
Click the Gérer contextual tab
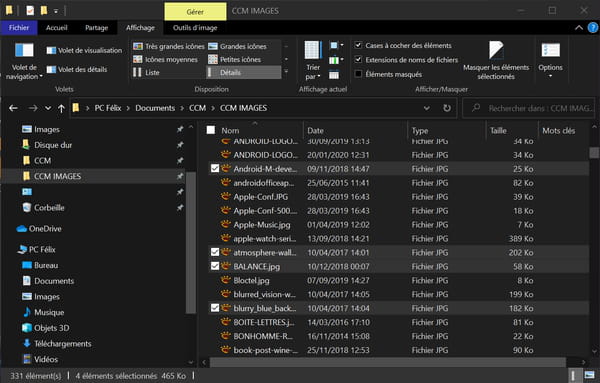coord(195,11)
